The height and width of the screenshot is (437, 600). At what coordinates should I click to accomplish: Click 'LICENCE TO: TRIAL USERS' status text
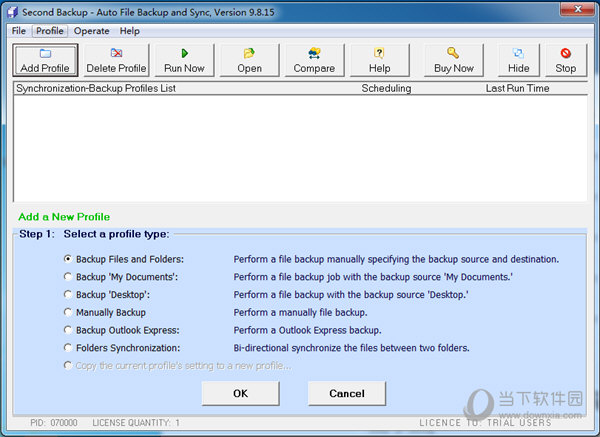[x=485, y=423]
